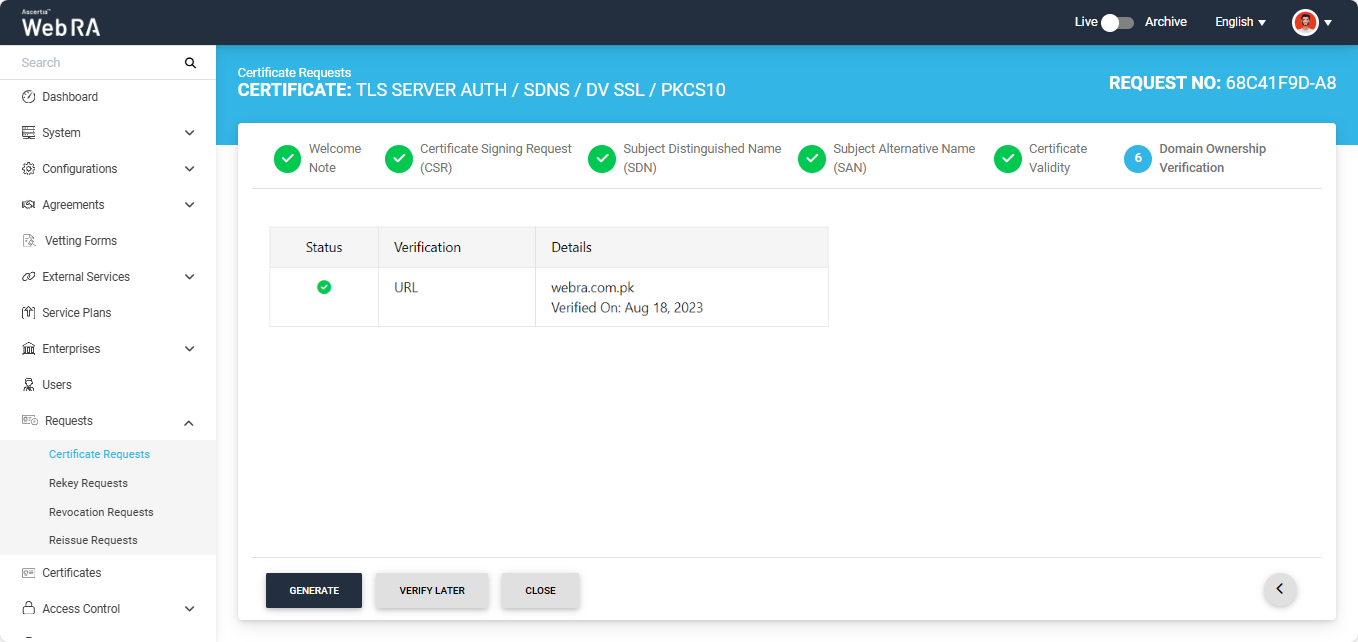Open Rekey Requests submenu item
This screenshot has width=1358, height=642.
pyautogui.click(x=88, y=483)
